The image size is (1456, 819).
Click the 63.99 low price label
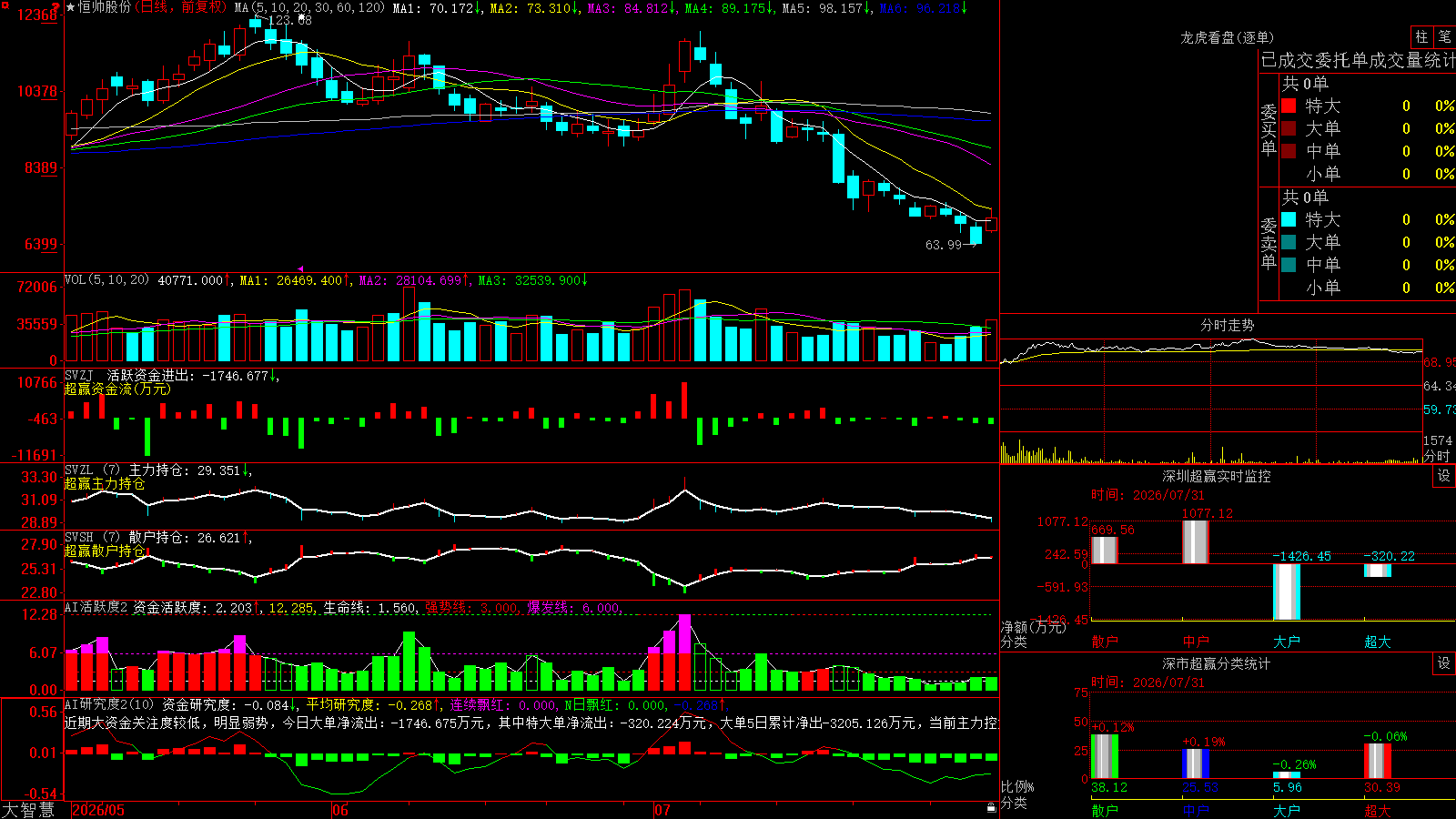click(944, 245)
